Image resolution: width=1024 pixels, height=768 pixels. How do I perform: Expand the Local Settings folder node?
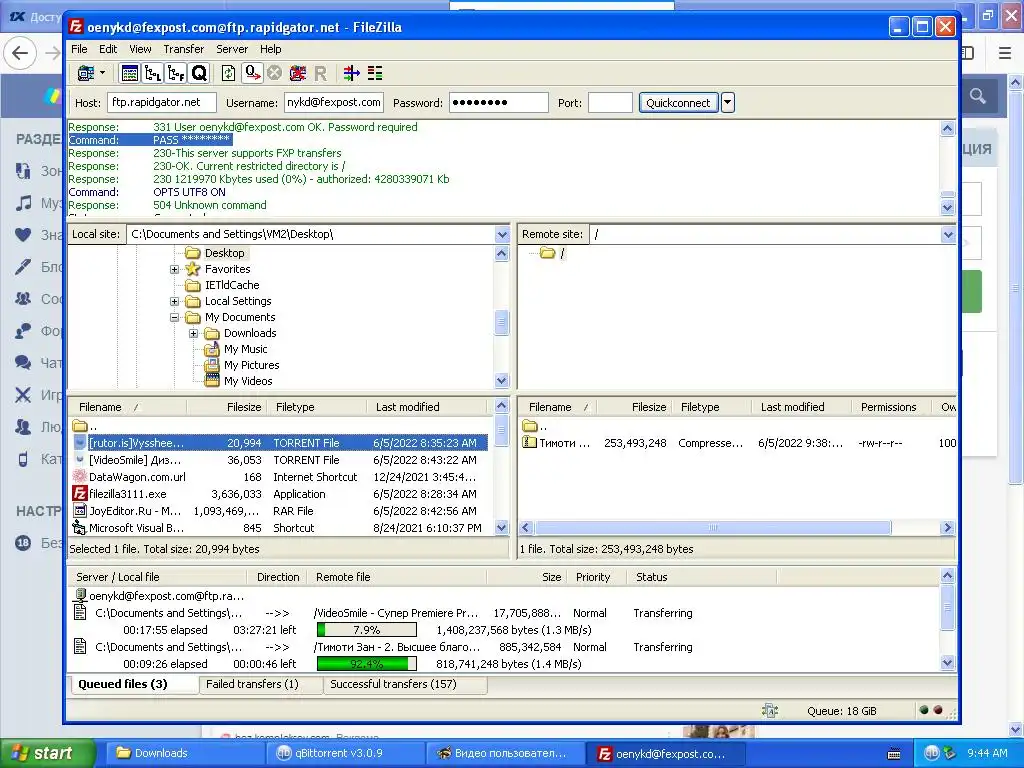(x=174, y=301)
